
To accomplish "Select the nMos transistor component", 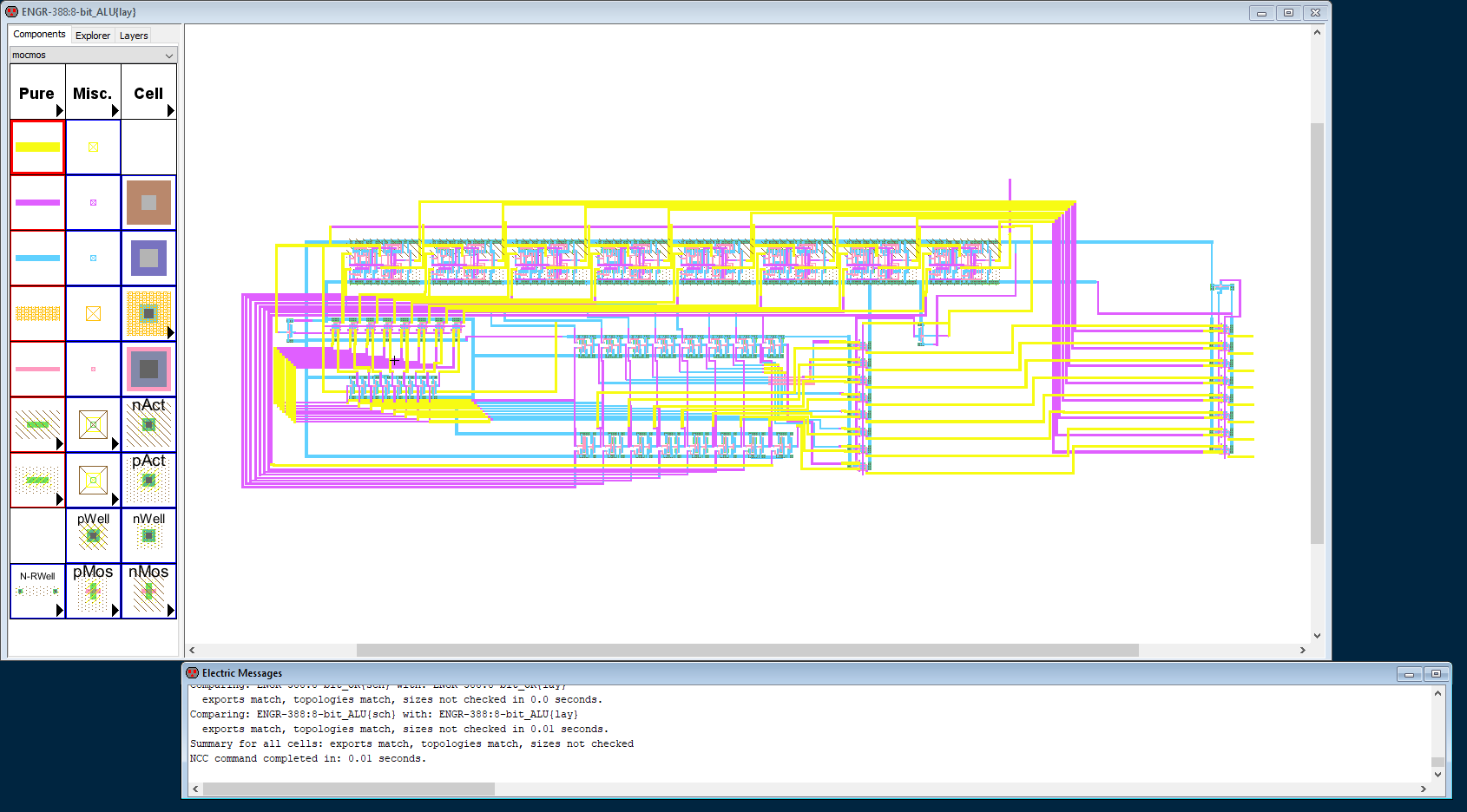I will (x=148, y=592).
